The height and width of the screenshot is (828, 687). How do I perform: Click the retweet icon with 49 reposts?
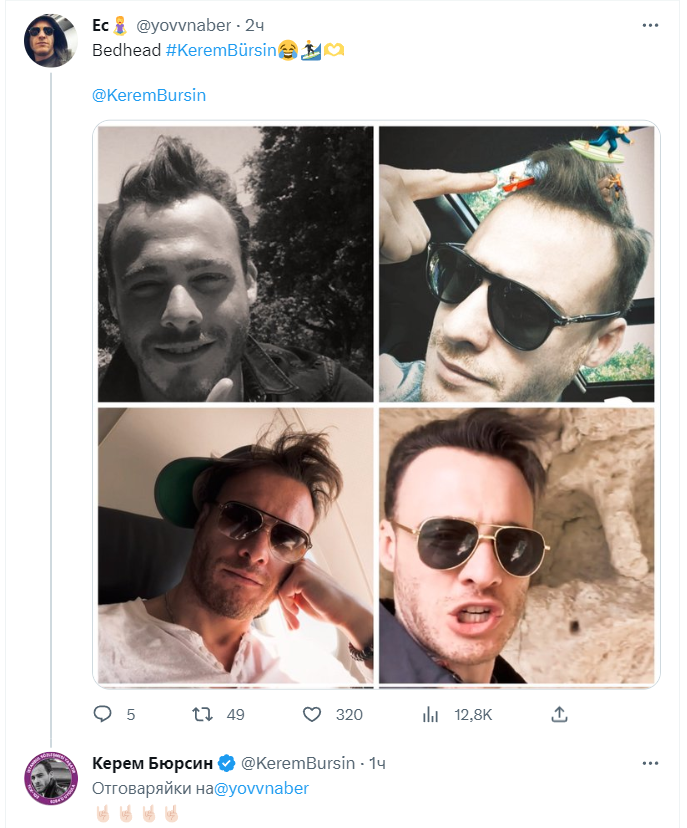click(202, 714)
